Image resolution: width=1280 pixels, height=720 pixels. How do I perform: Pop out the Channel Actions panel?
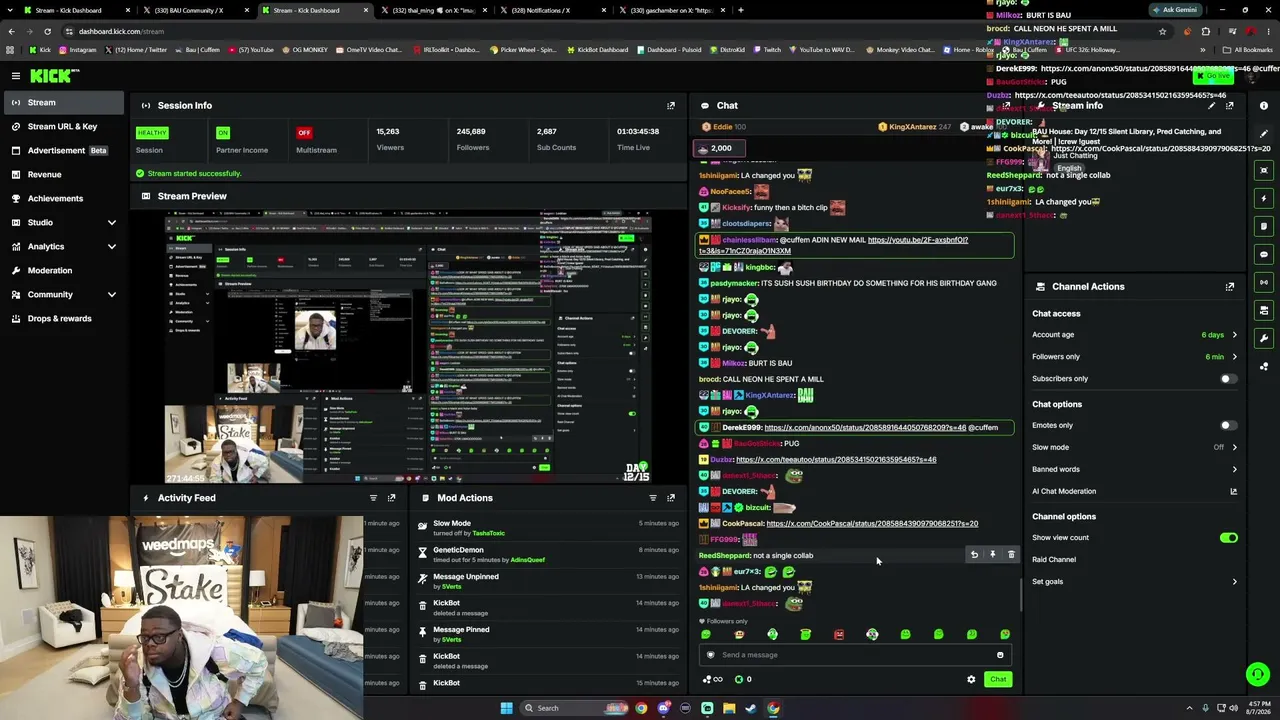click(1230, 287)
